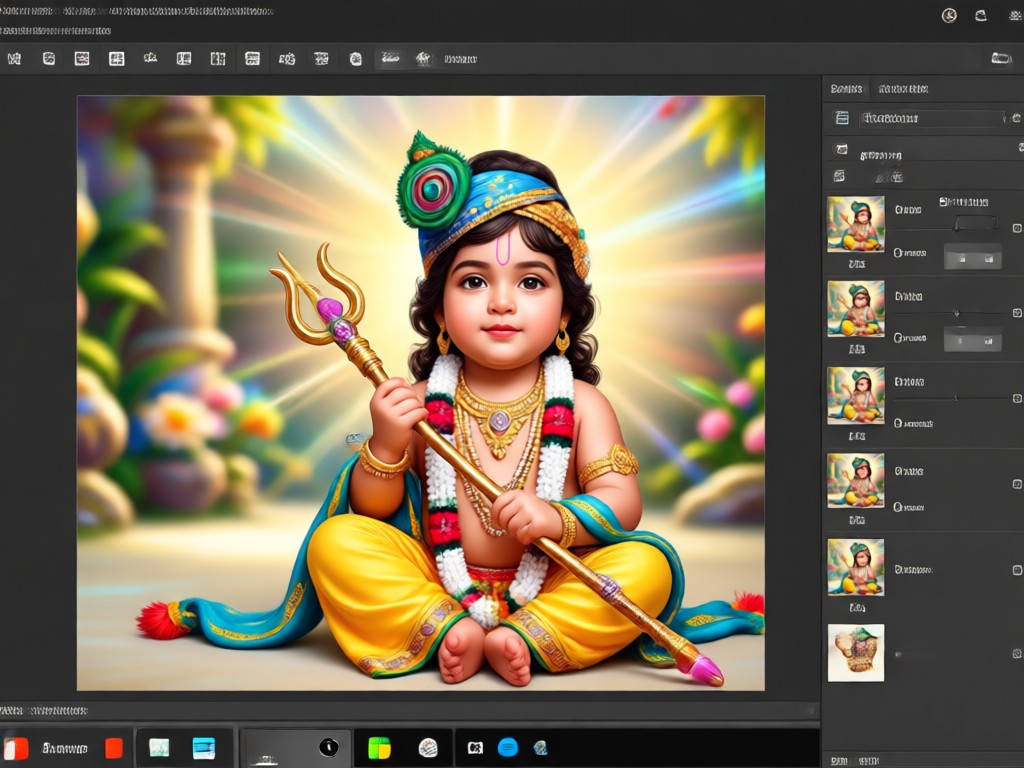Open the white round taskbar icon
Screen dimensions: 1024x768
coord(428,748)
